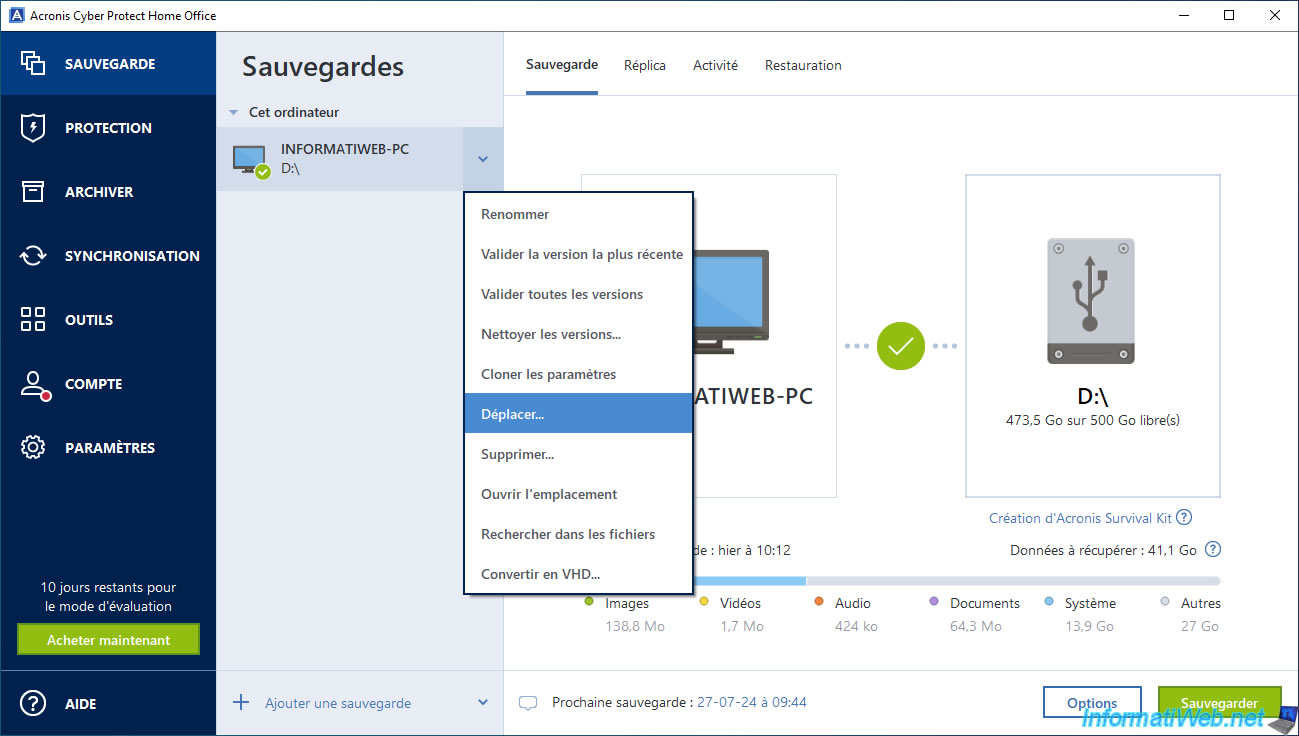Click the Sauvegarder button
Image resolution: width=1299 pixels, height=736 pixels.
1220,703
